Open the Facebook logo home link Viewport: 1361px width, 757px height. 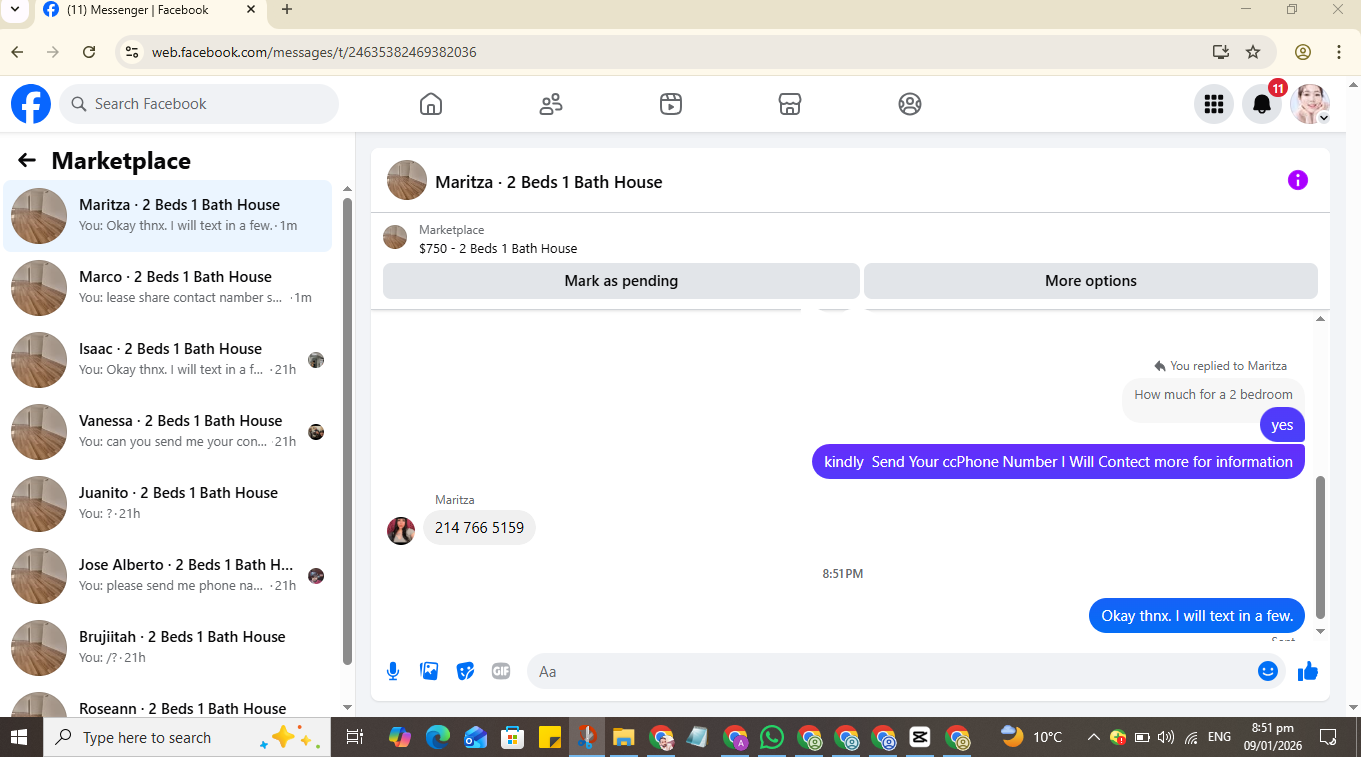click(x=31, y=104)
